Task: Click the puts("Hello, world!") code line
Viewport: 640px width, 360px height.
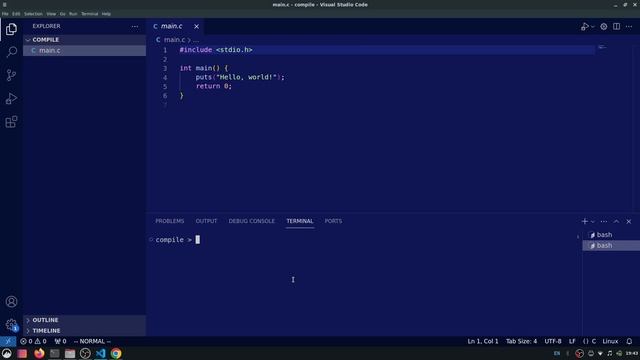Action: pyautogui.click(x=240, y=77)
